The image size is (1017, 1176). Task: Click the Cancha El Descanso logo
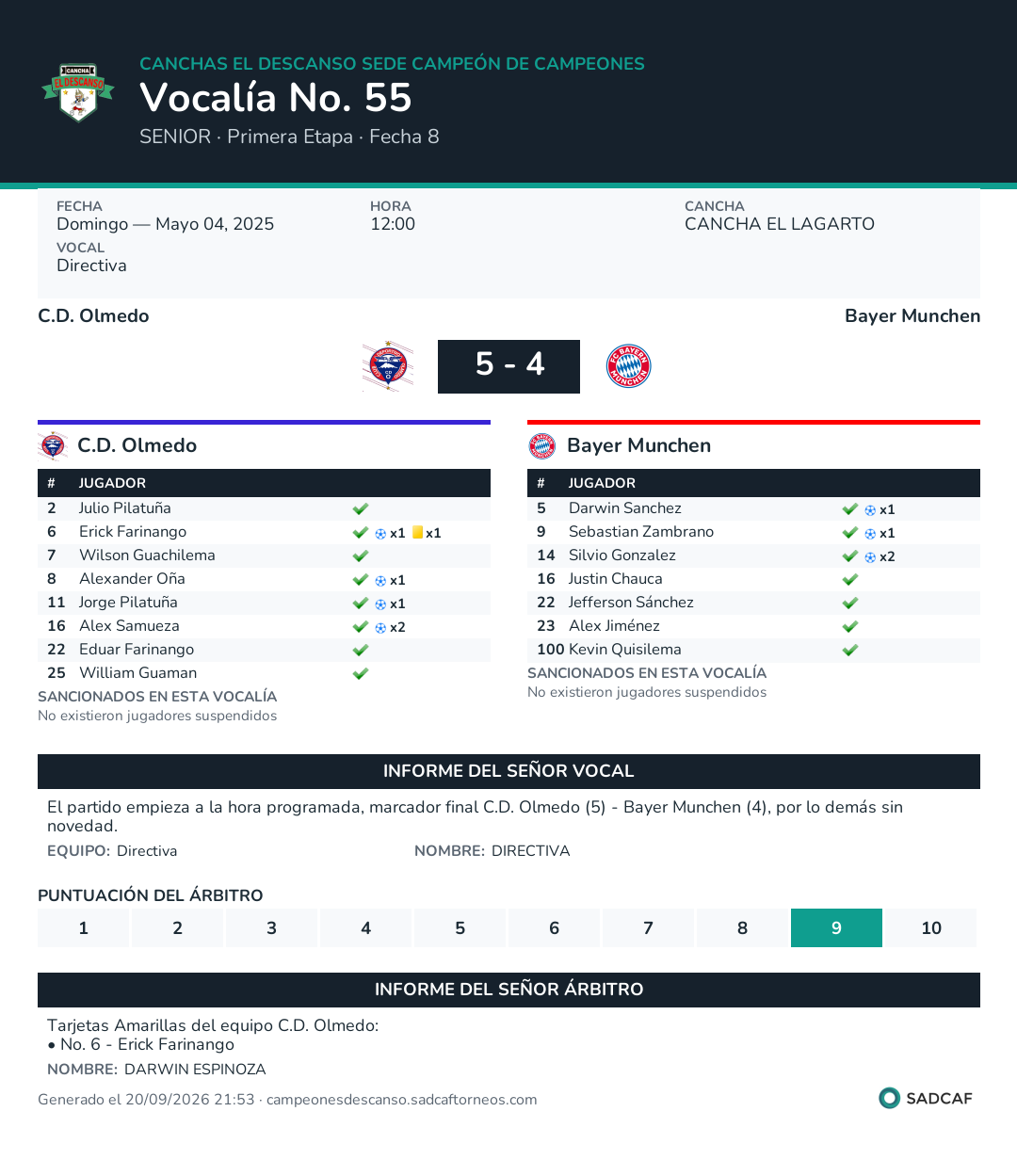pos(78,92)
